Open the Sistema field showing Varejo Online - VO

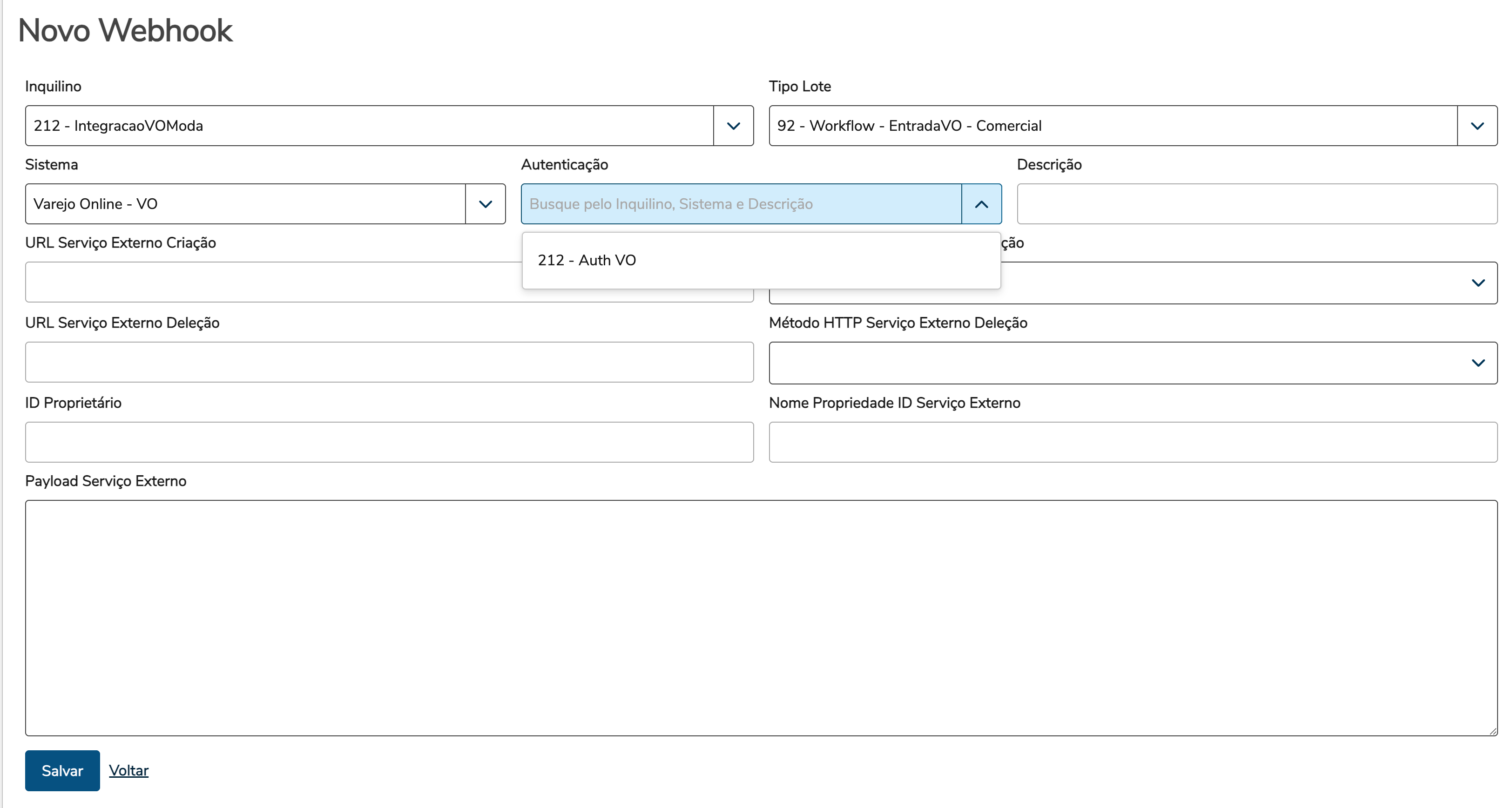pyautogui.click(x=245, y=203)
